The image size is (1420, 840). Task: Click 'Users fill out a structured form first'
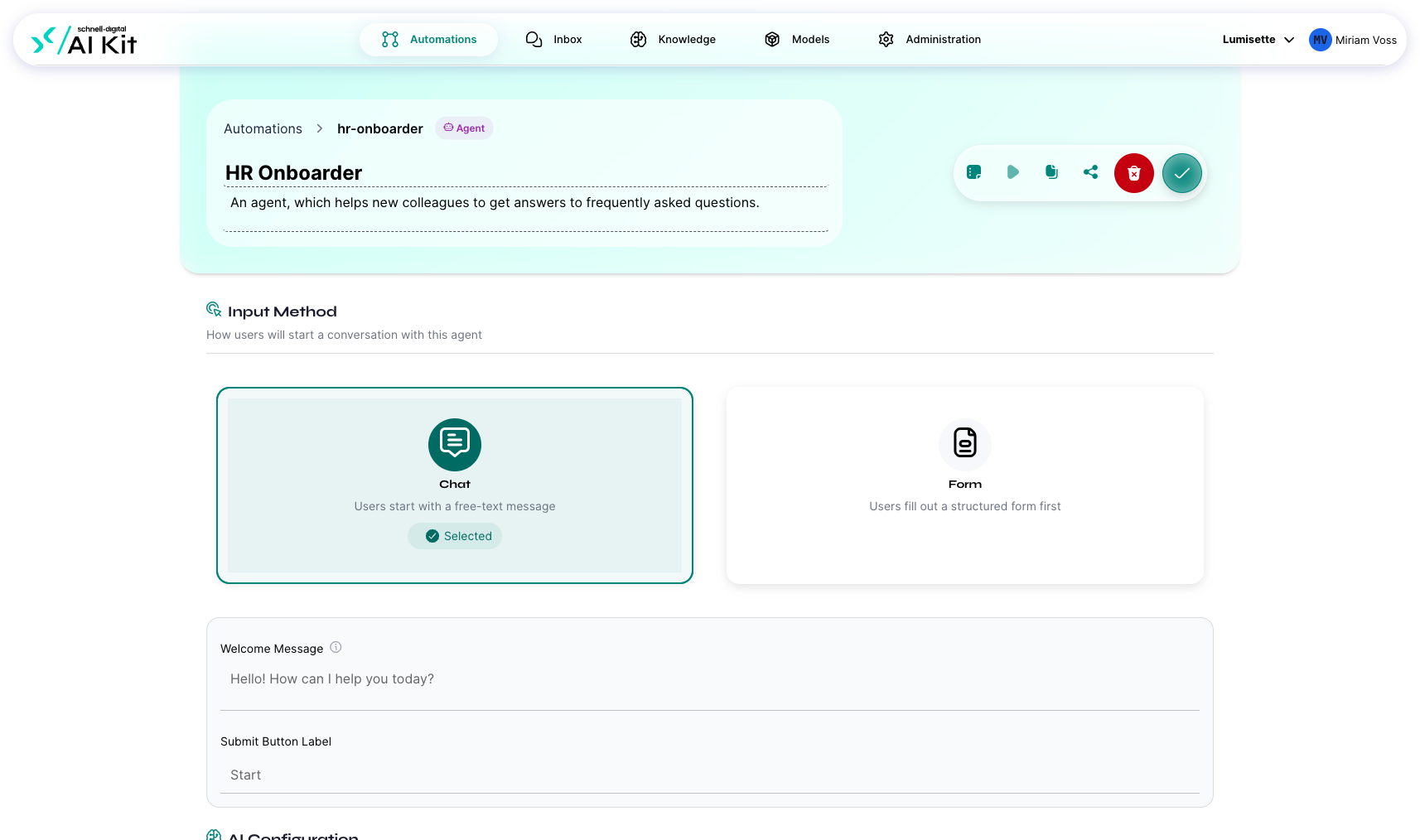(965, 507)
